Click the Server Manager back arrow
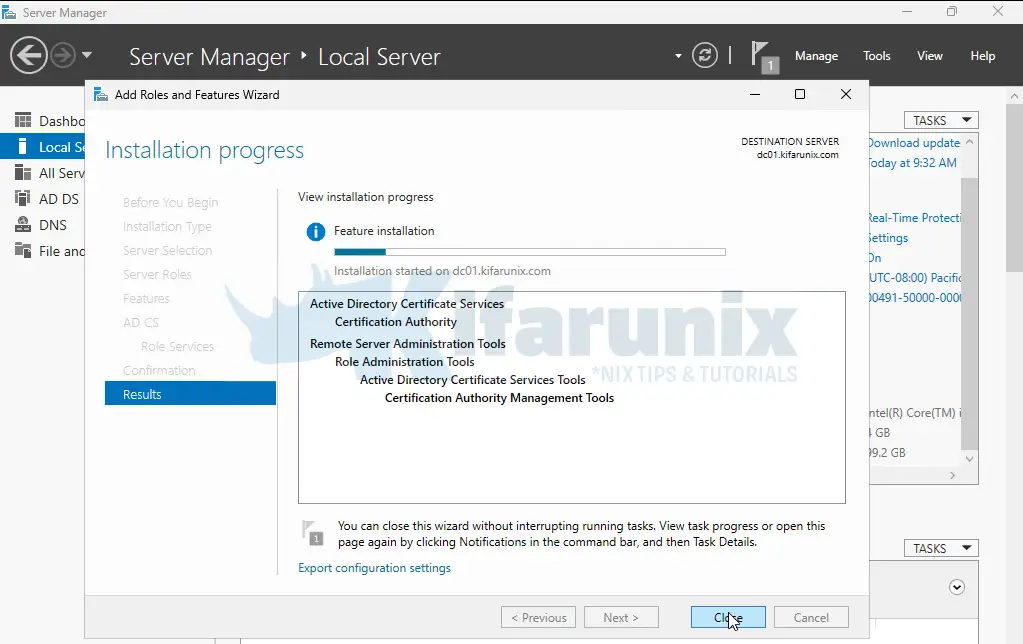This screenshot has height=644, width=1023. point(29,55)
